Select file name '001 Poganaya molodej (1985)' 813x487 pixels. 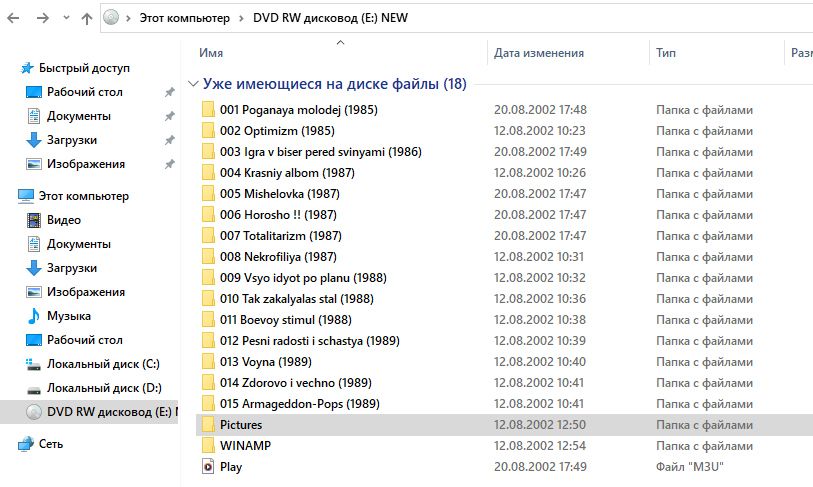coord(299,109)
